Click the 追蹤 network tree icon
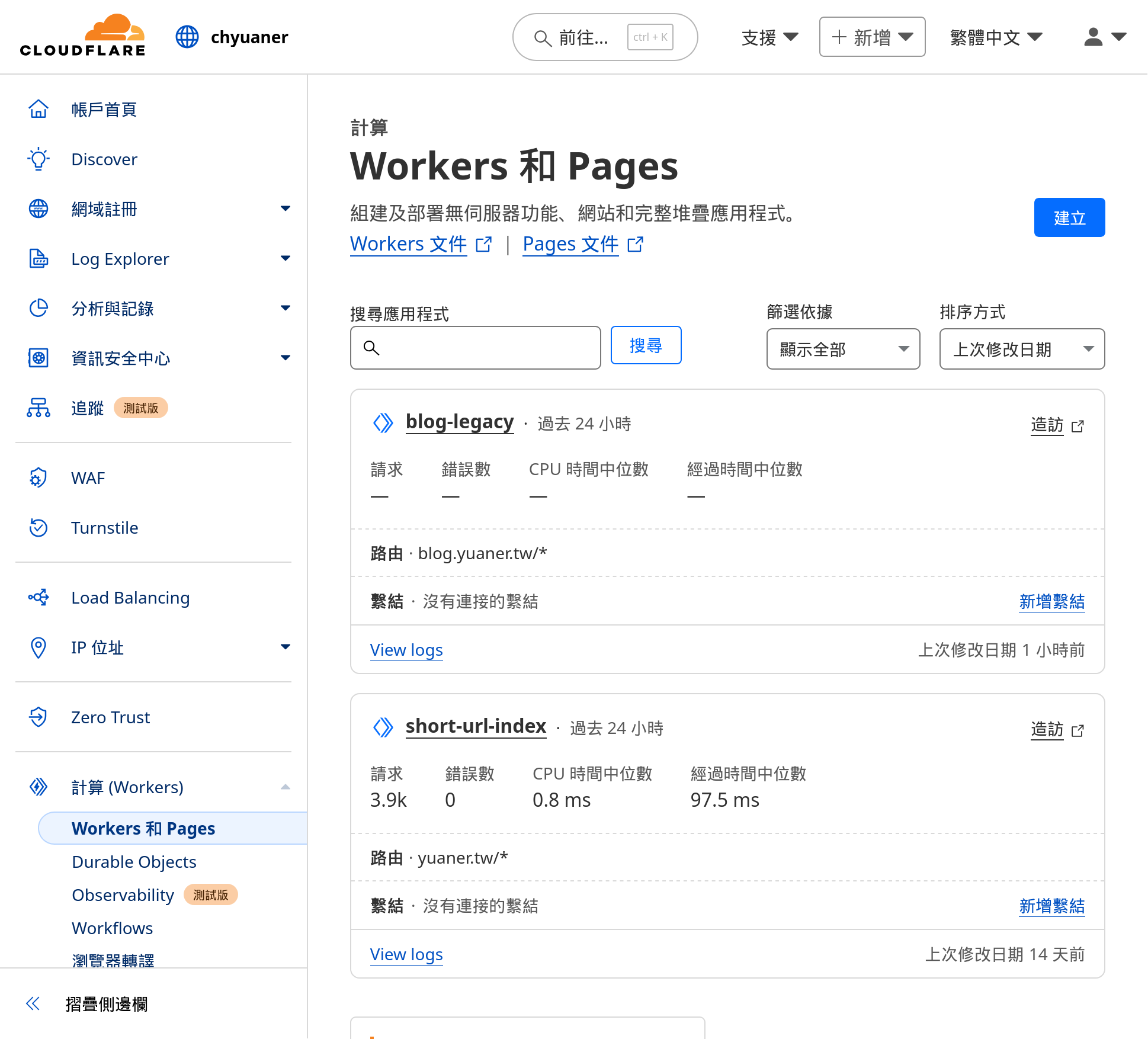The width and height of the screenshot is (1148, 1039). tap(39, 408)
